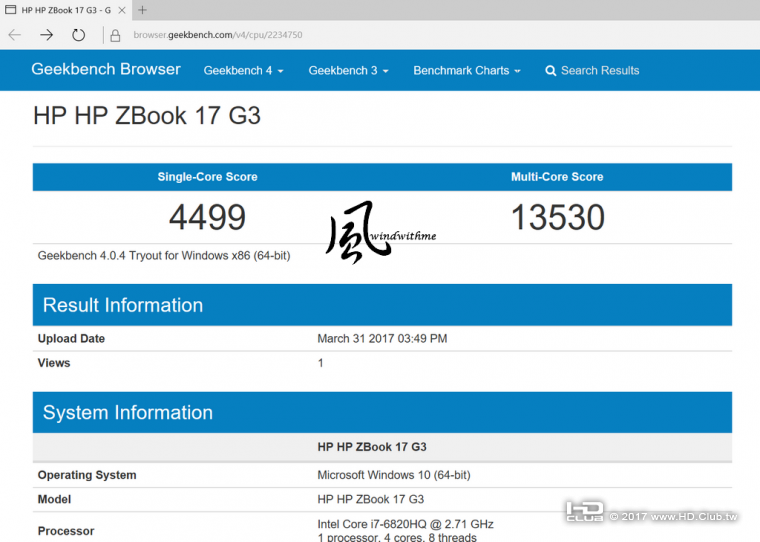This screenshot has width=760, height=542.
Task: Select the multi-core score 13530
Action: pyautogui.click(x=557, y=217)
